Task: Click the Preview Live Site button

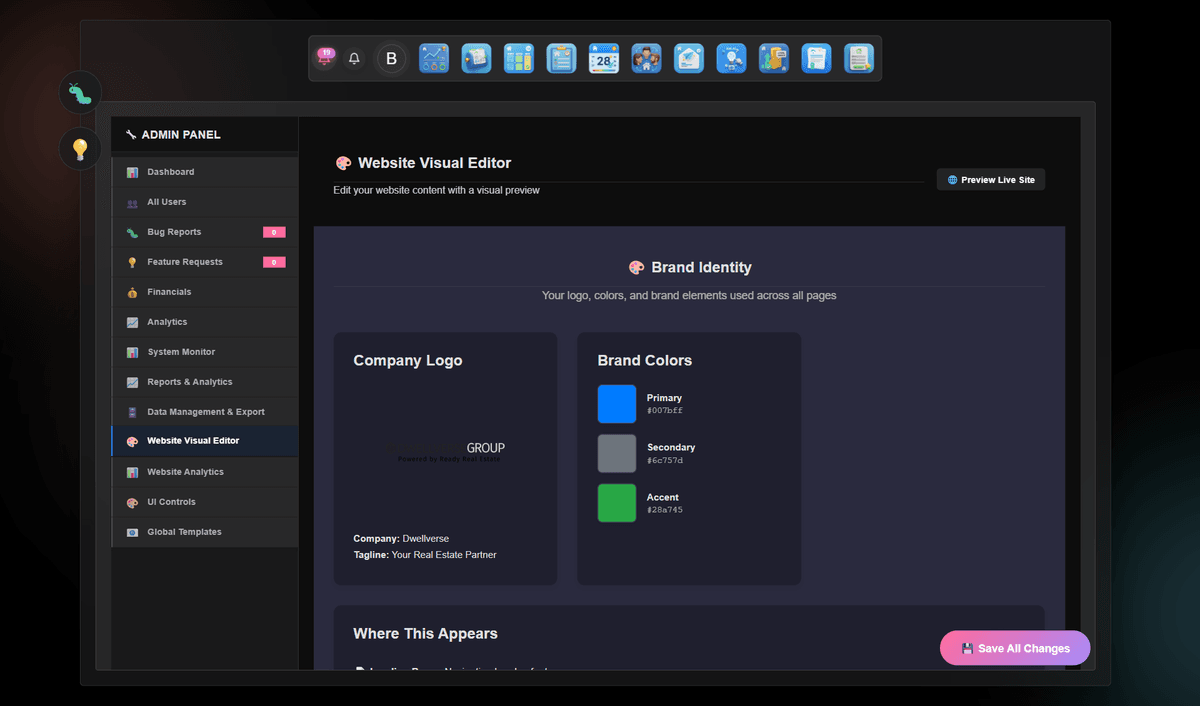Action: tap(990, 178)
